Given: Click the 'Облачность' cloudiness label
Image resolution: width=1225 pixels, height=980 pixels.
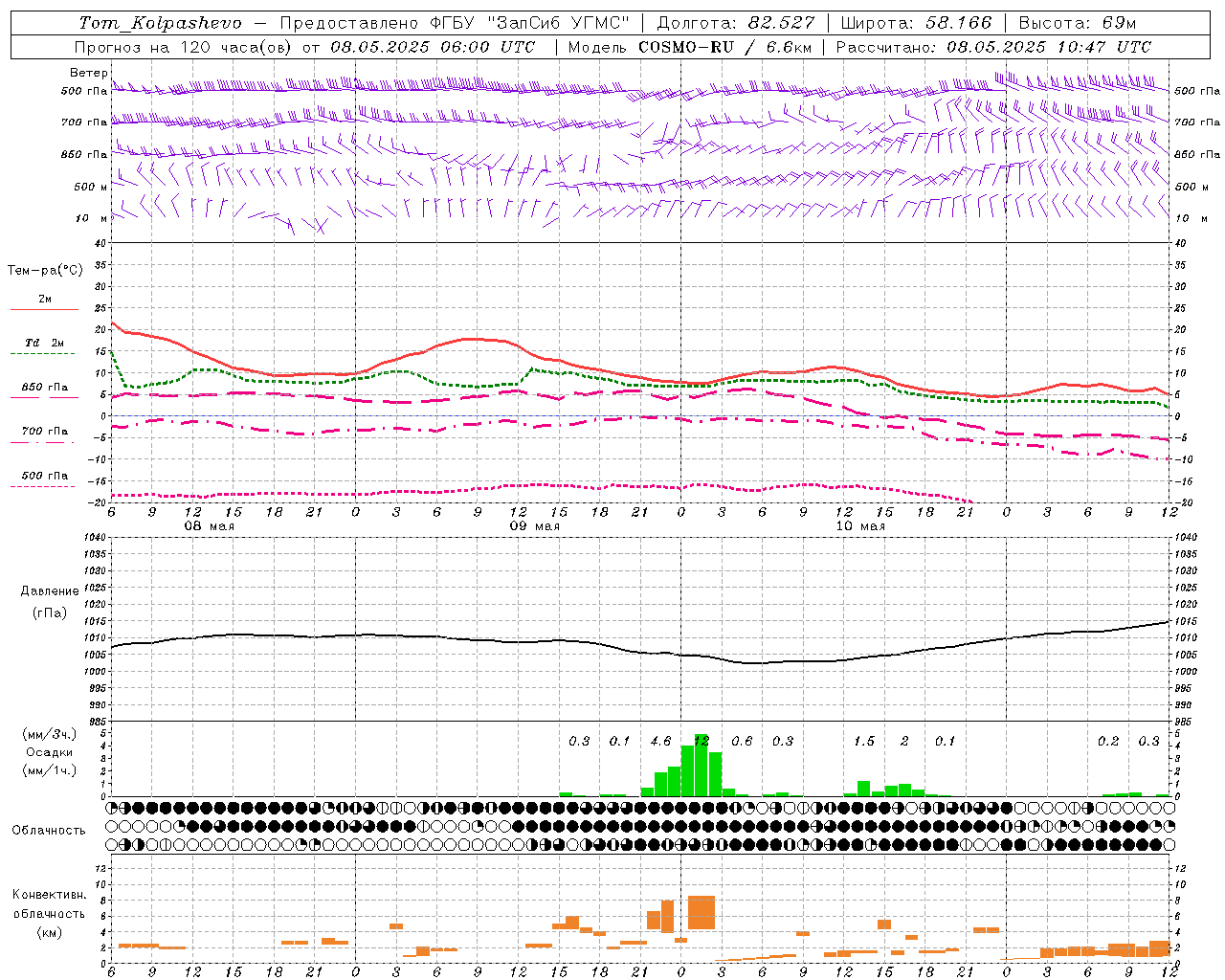Looking at the screenshot, I should [x=49, y=831].
